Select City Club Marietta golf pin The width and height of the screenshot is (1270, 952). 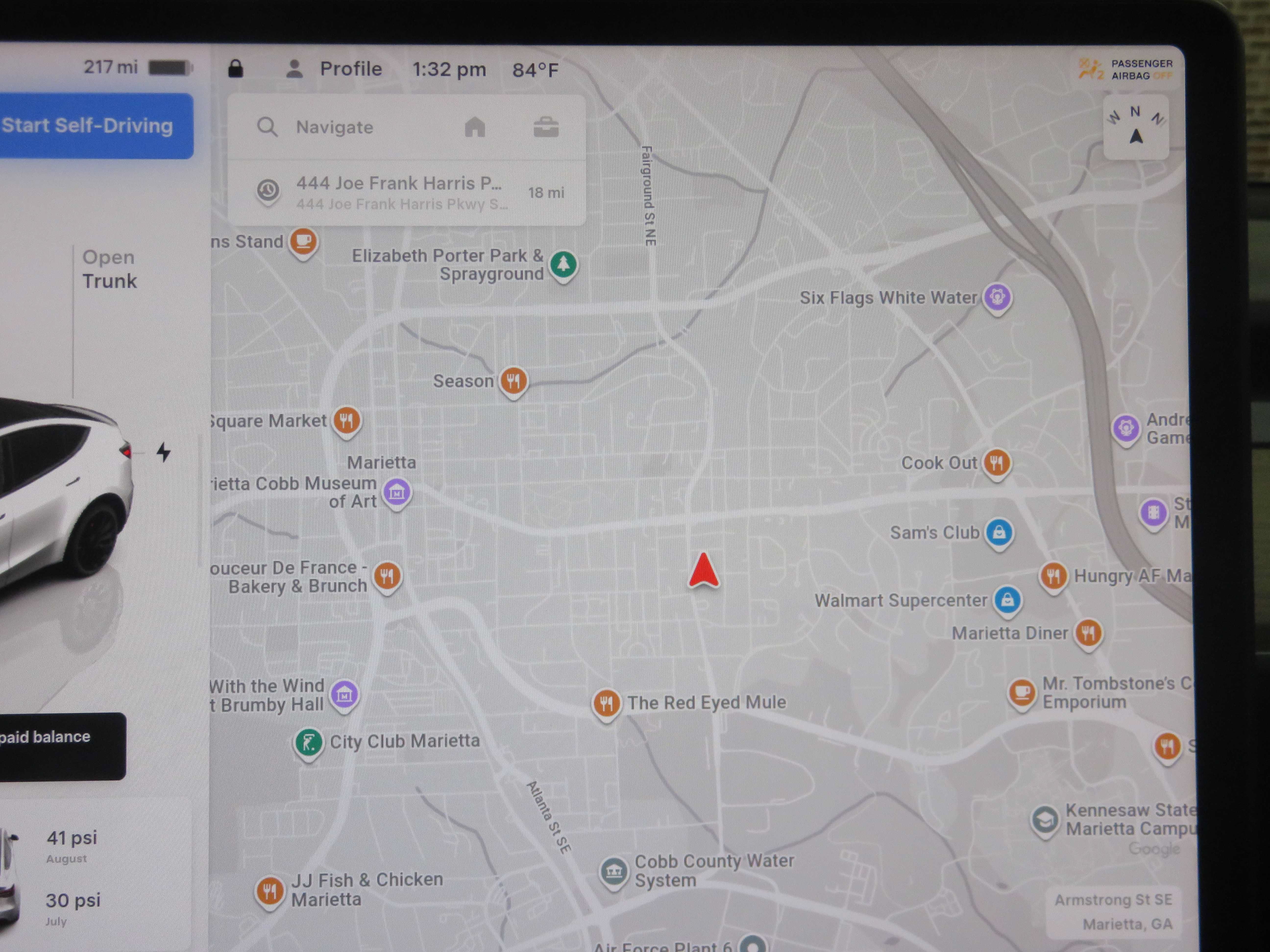pos(309,744)
